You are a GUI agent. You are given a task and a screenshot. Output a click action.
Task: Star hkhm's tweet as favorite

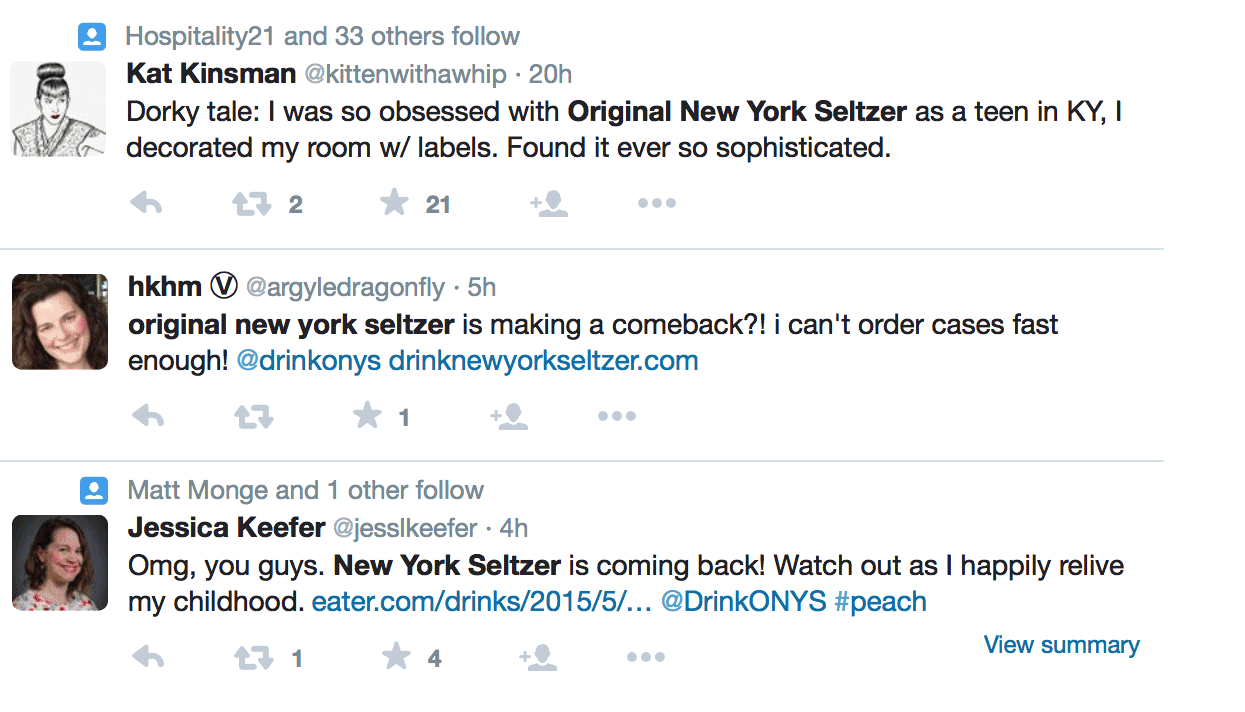(368, 415)
